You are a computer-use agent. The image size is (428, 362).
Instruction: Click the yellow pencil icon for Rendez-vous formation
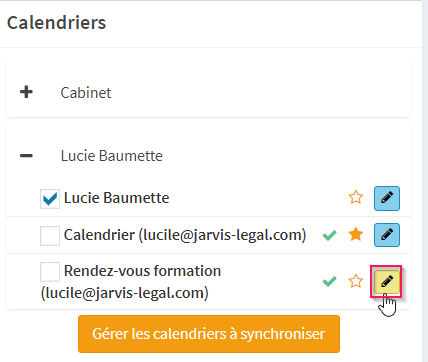coord(386,282)
